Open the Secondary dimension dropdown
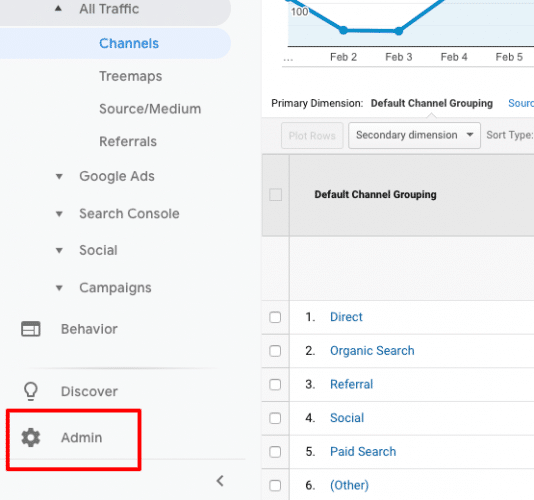This screenshot has width=534, height=500. coord(414,136)
